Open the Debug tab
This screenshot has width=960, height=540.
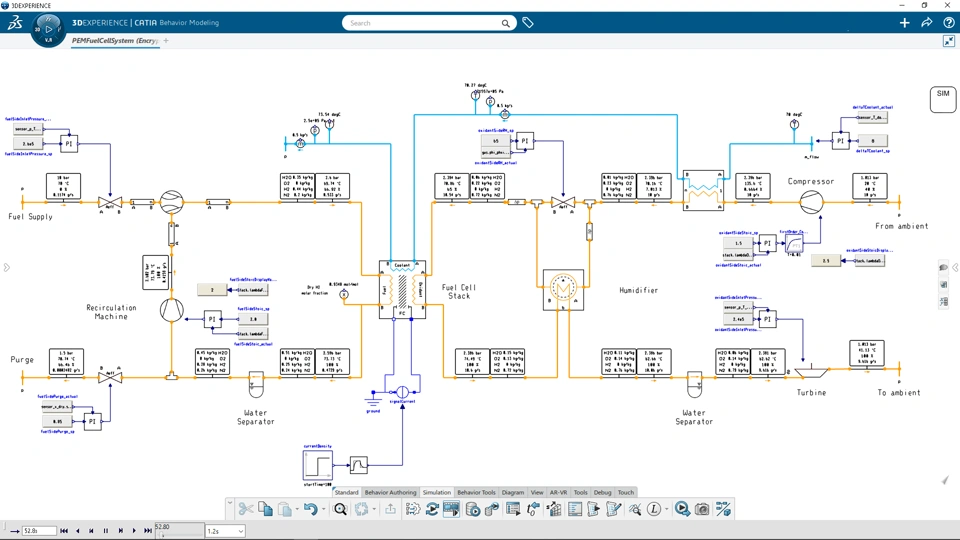click(x=602, y=492)
